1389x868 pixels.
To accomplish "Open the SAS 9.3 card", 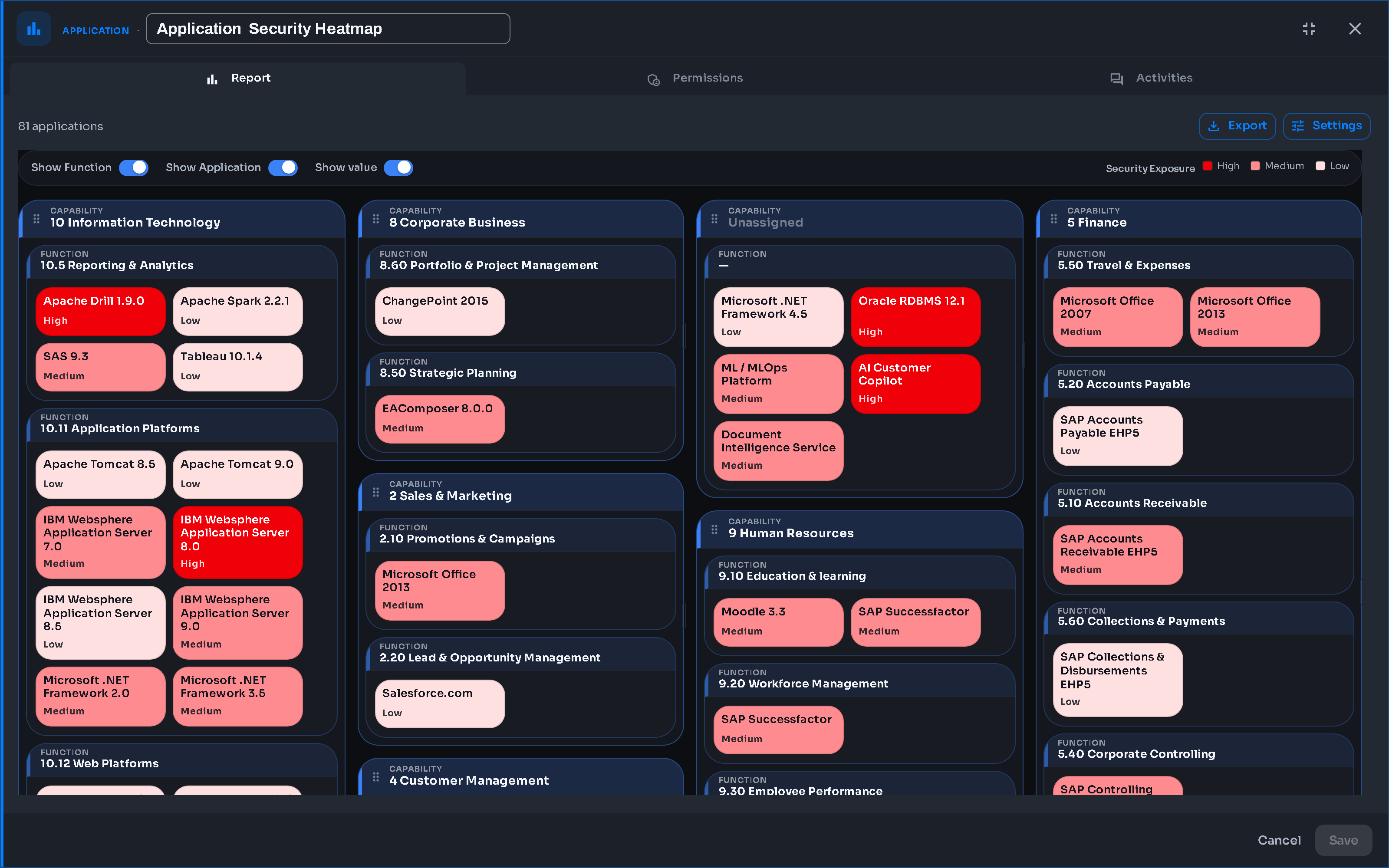I will [x=100, y=367].
